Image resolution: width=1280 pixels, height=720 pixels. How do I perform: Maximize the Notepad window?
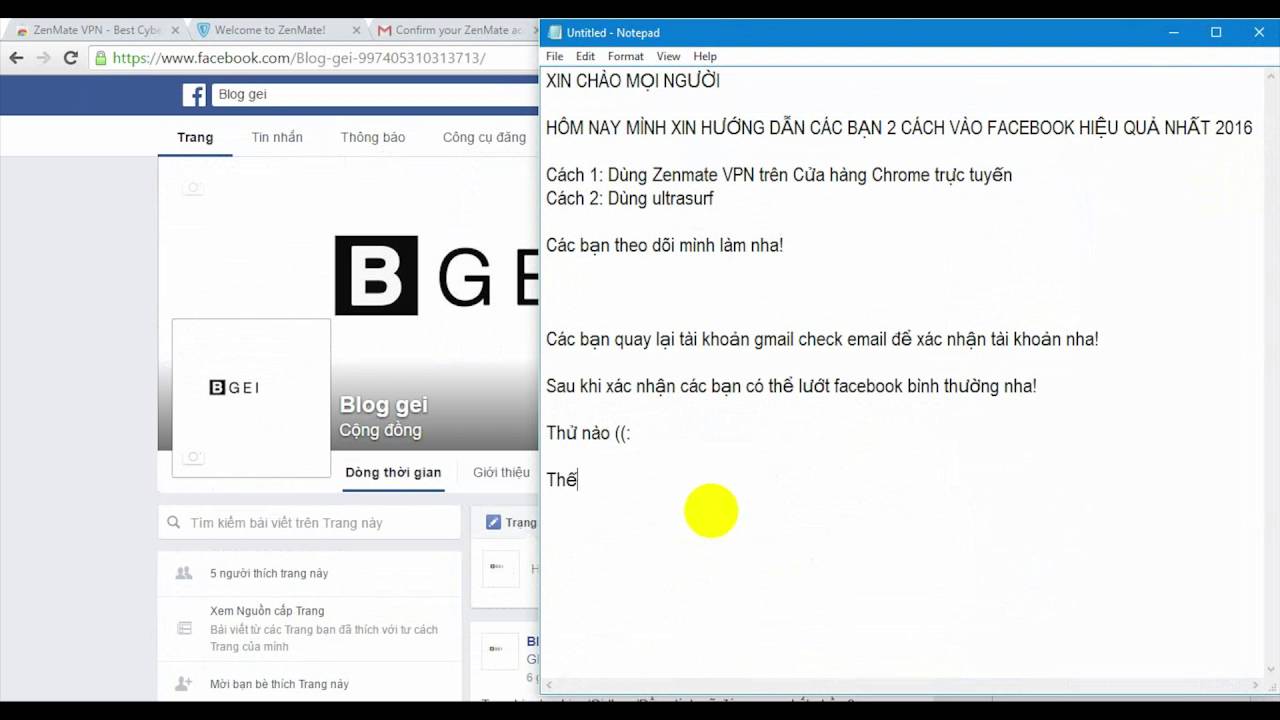click(x=1216, y=32)
